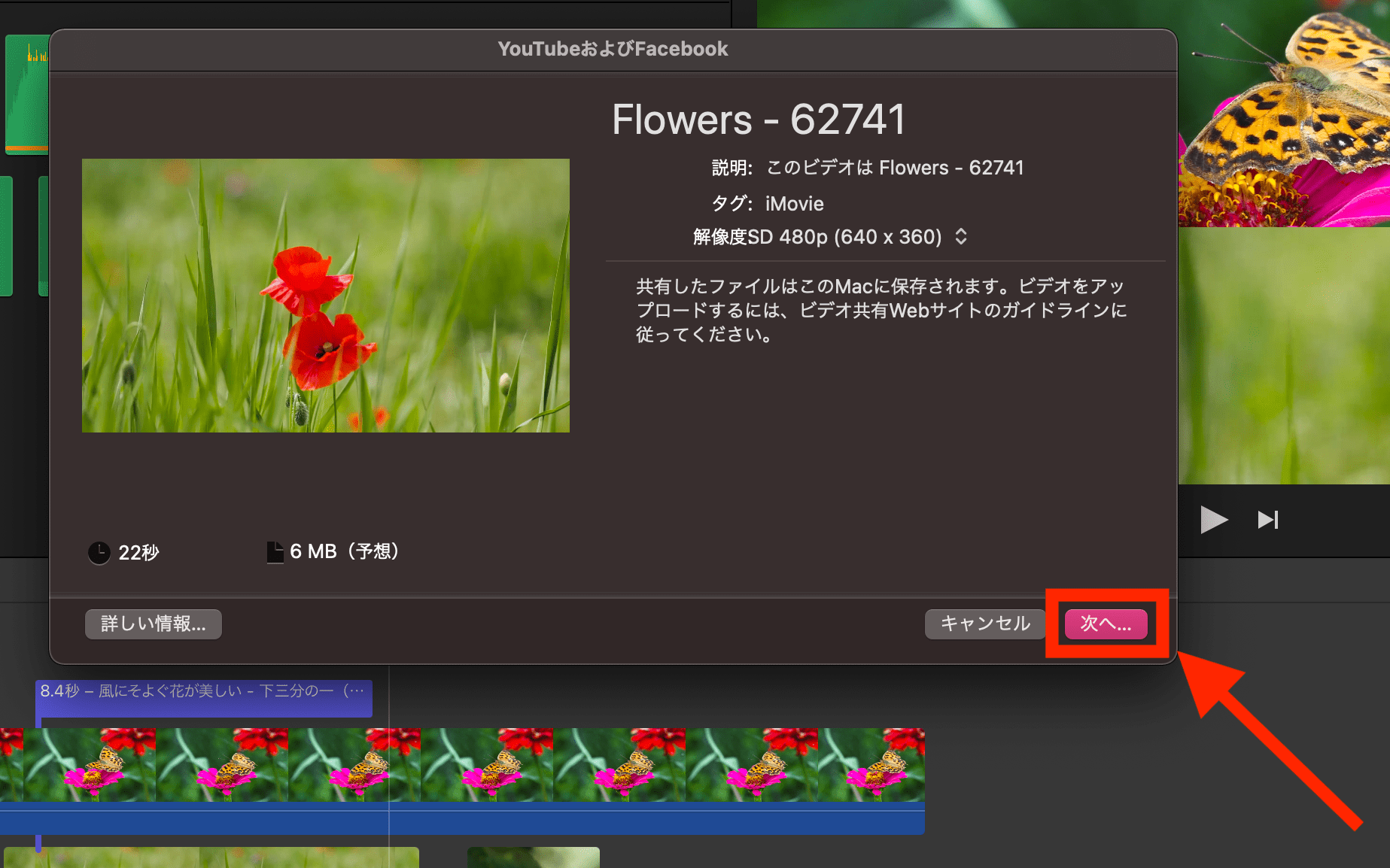Viewport: 1390px width, 868px height.
Task: Click the poppy flower preview thumbnail
Action: point(326,295)
